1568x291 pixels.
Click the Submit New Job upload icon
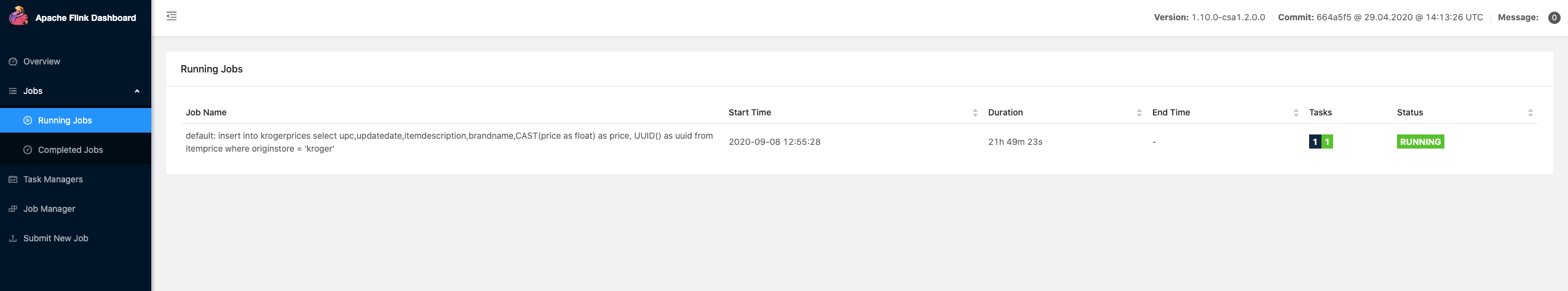coord(13,238)
